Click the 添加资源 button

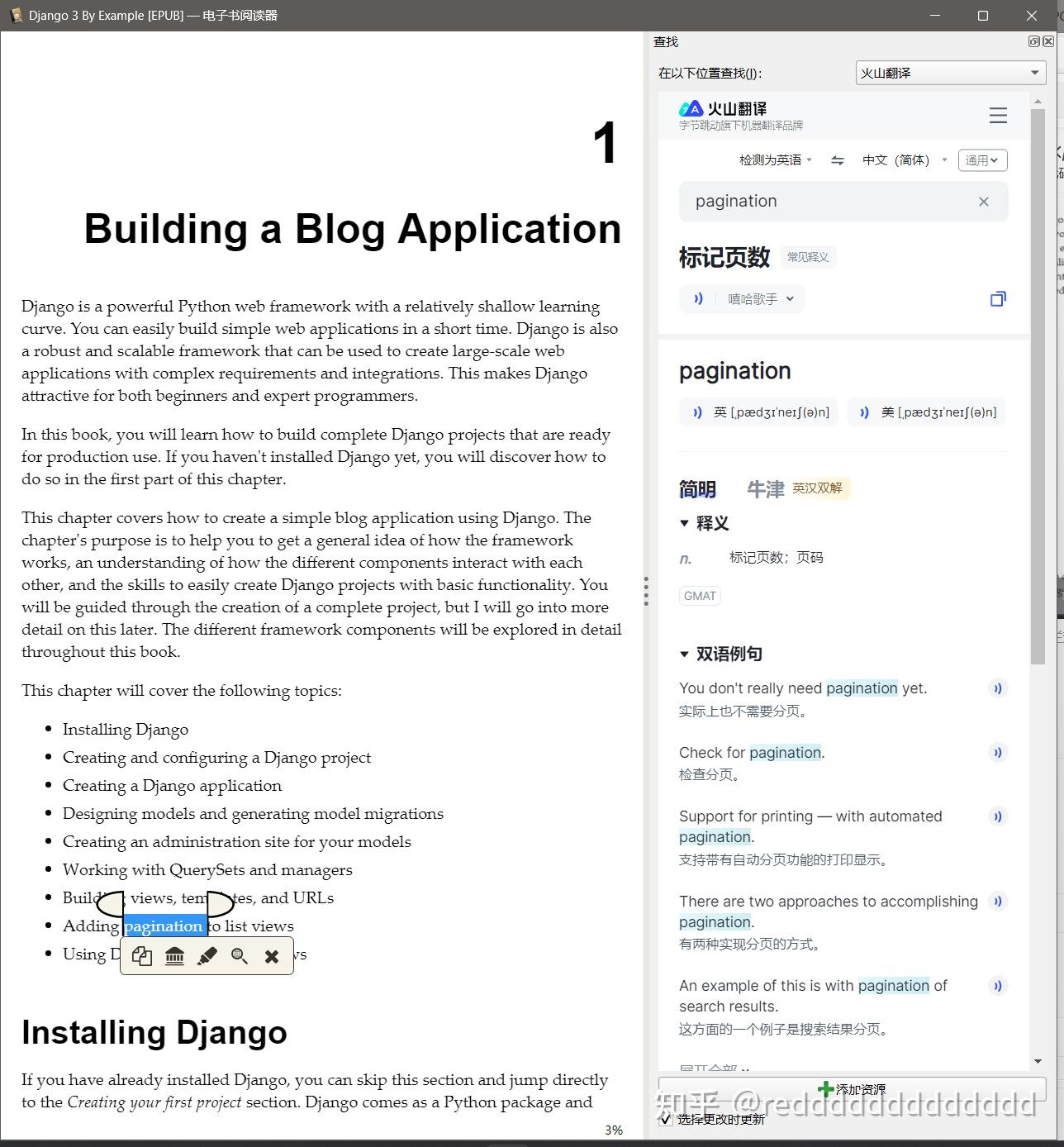[852, 1089]
